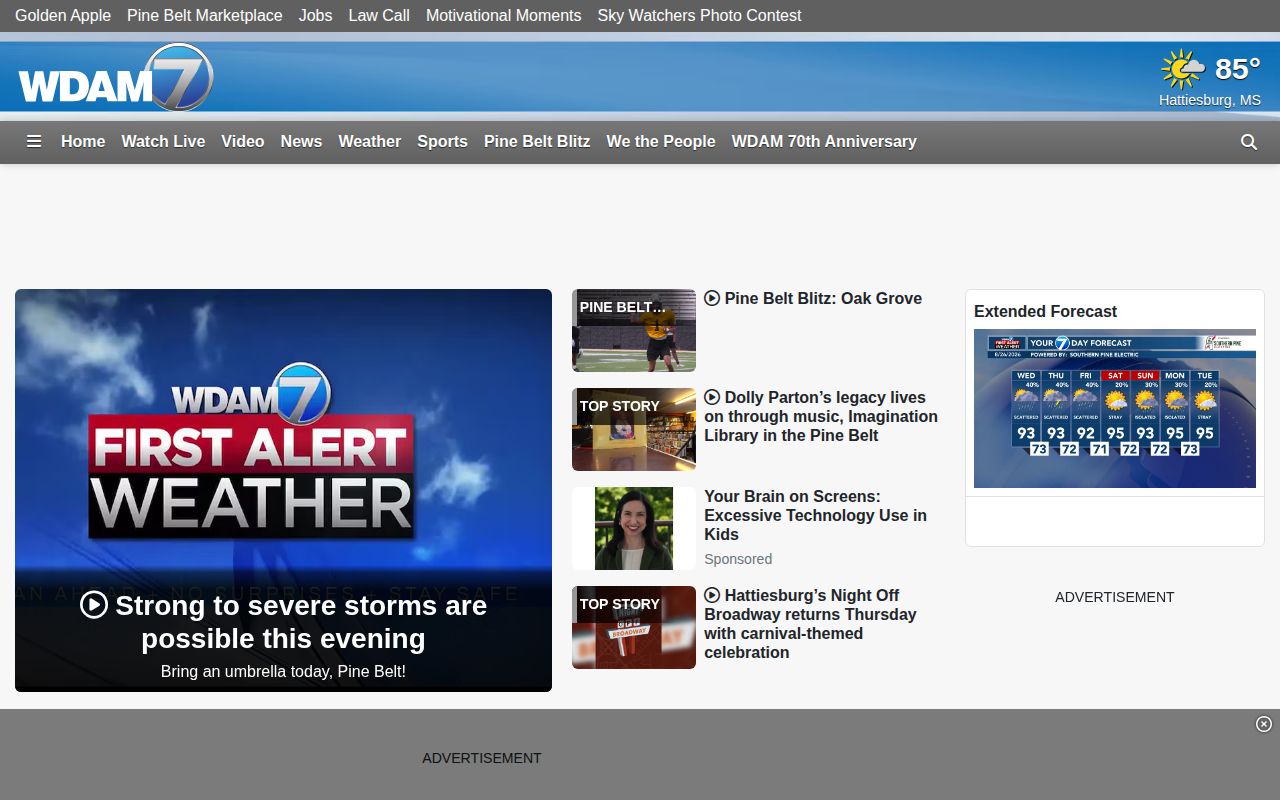Open the News menu item
The image size is (1280, 800).
[301, 142]
